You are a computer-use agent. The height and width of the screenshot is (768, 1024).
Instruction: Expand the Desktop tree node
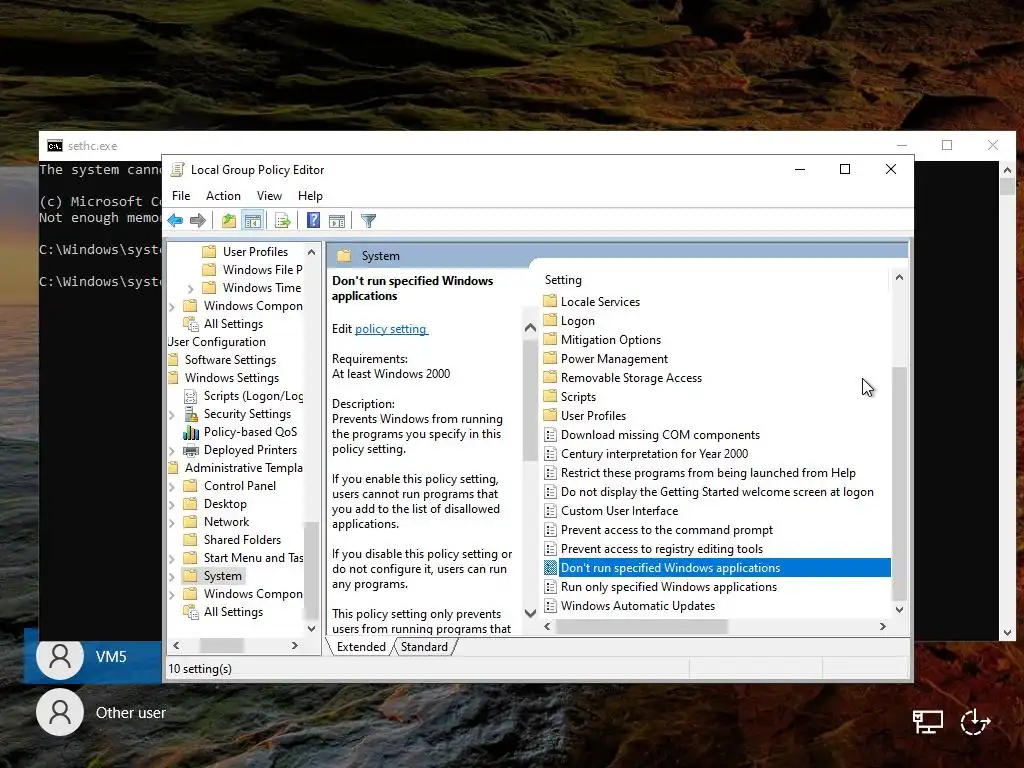click(172, 505)
